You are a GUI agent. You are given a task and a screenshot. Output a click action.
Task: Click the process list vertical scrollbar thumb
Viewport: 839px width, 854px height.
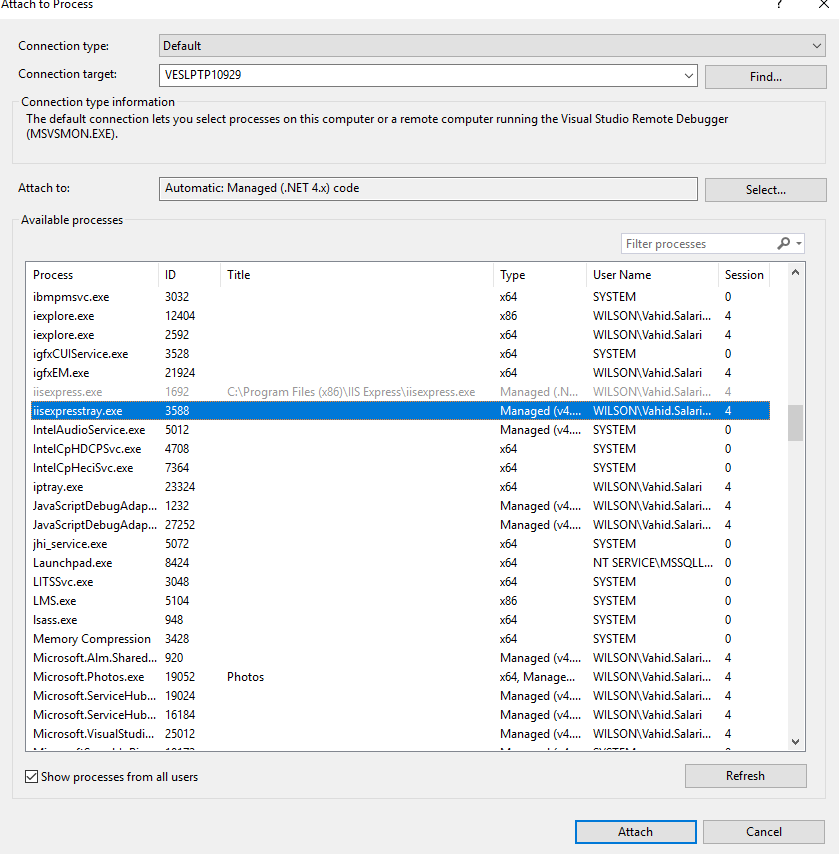[x=796, y=422]
